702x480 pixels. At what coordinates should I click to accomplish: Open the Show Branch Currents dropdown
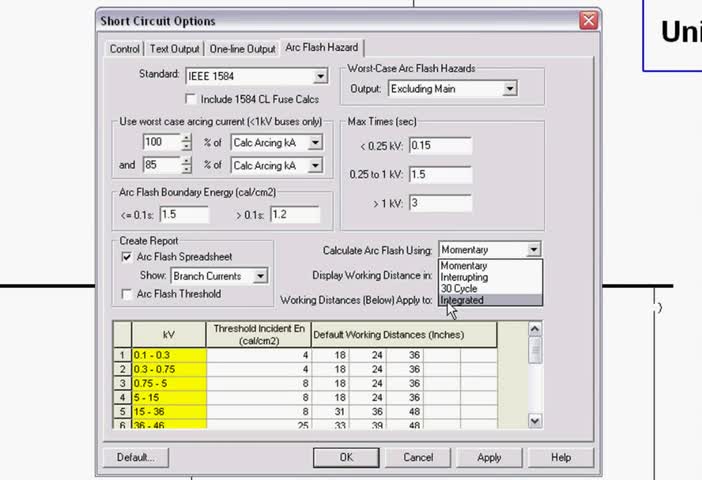tap(260, 276)
